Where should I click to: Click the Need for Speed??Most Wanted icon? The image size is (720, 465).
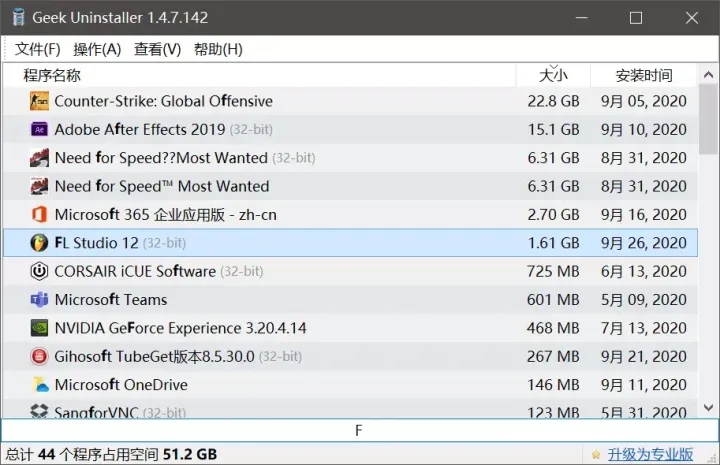point(39,158)
